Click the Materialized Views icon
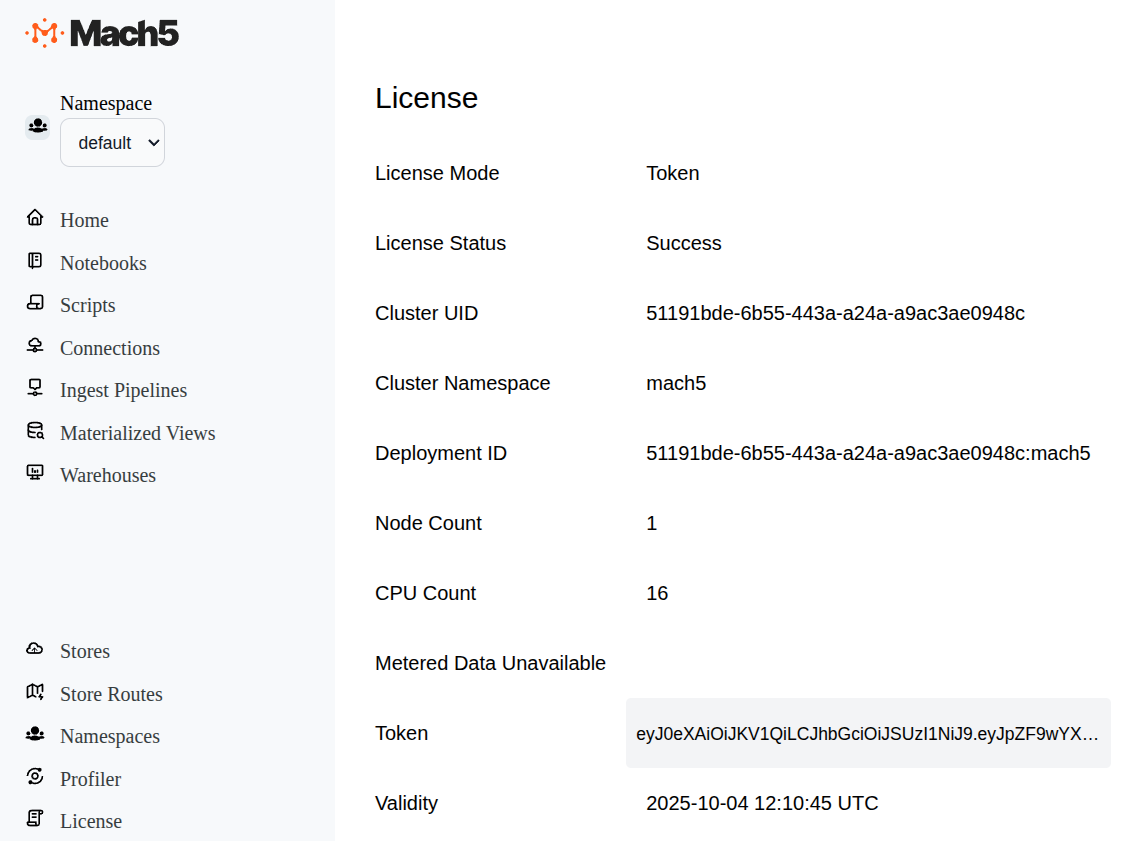 pyautogui.click(x=35, y=431)
